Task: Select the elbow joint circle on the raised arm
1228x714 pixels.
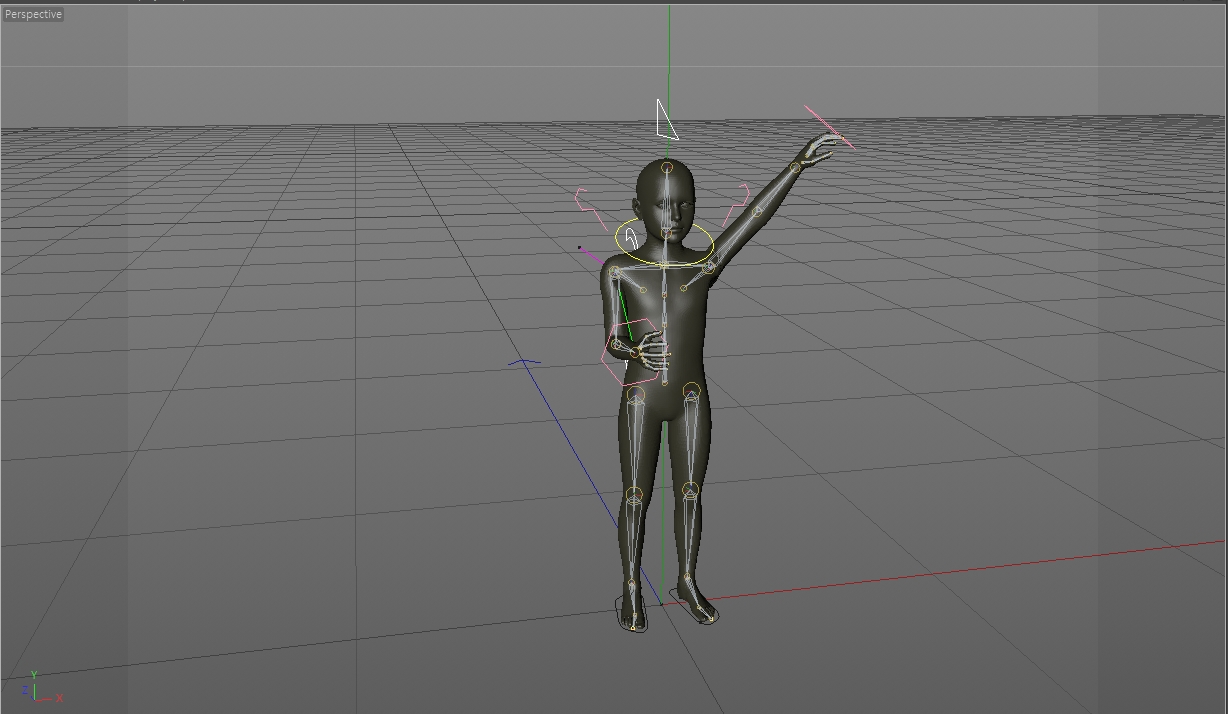Action: pos(757,211)
